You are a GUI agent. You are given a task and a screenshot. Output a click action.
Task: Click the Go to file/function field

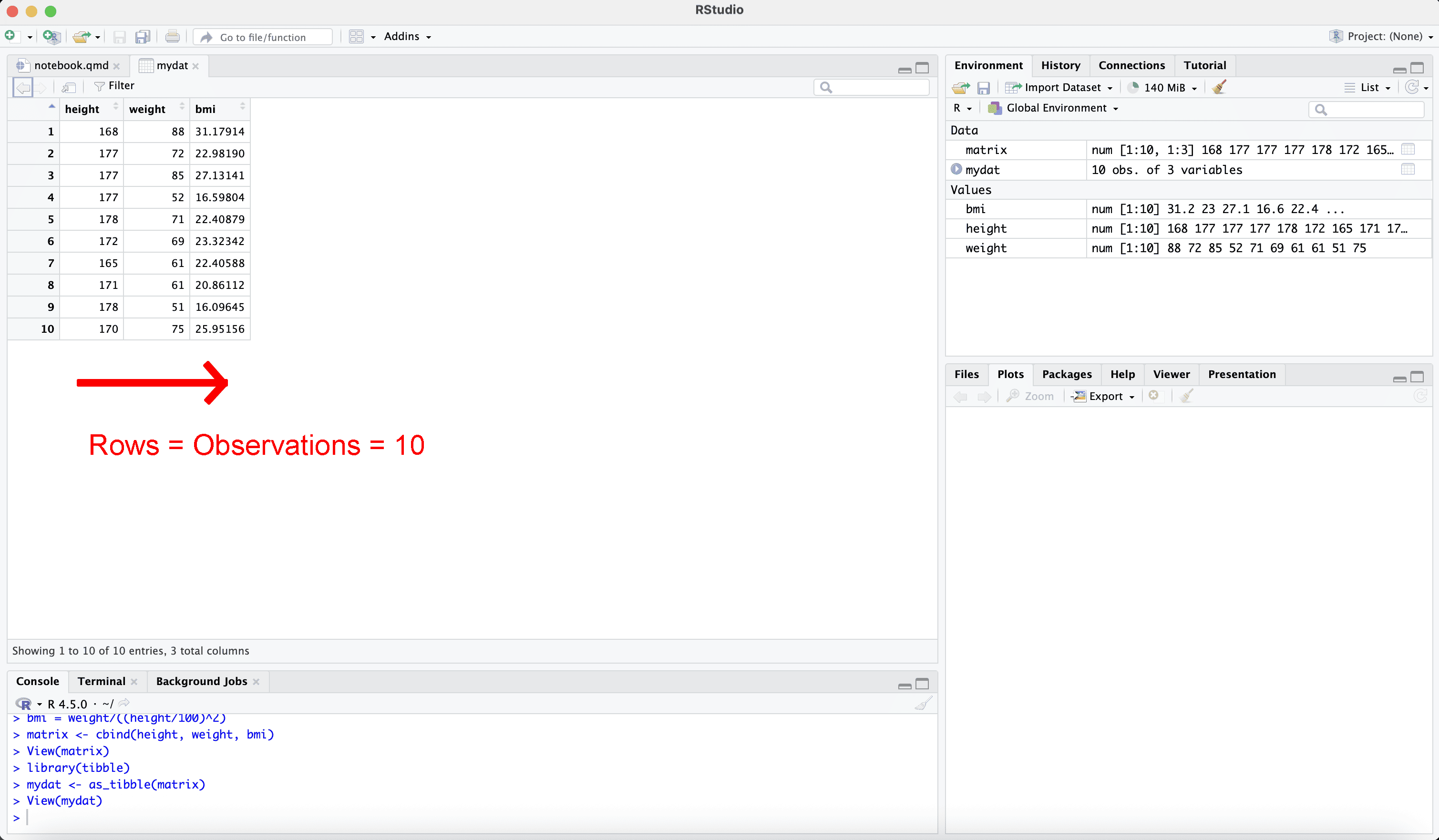pyautogui.click(x=263, y=37)
